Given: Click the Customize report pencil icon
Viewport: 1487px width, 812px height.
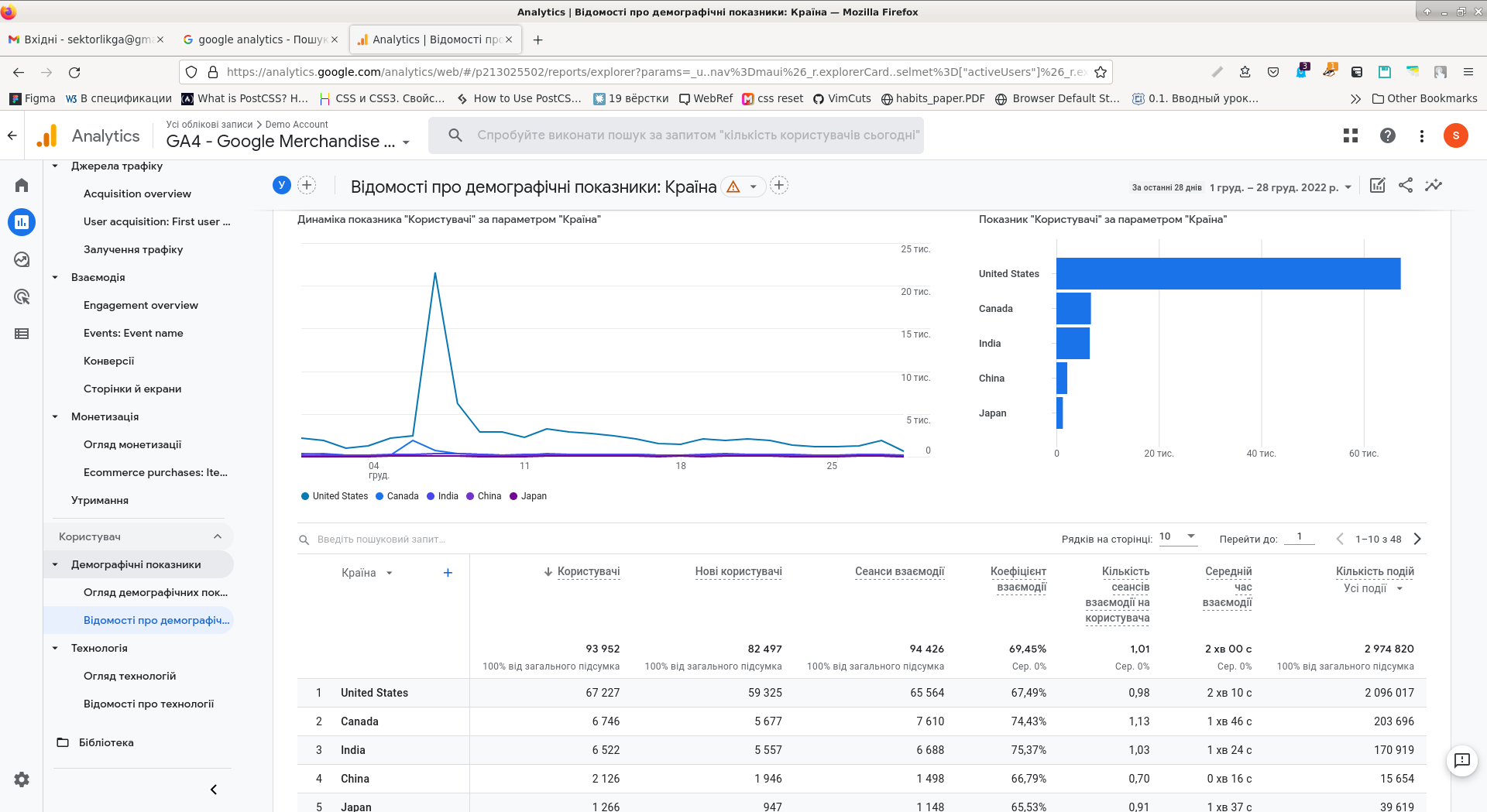Looking at the screenshot, I should (x=1377, y=185).
